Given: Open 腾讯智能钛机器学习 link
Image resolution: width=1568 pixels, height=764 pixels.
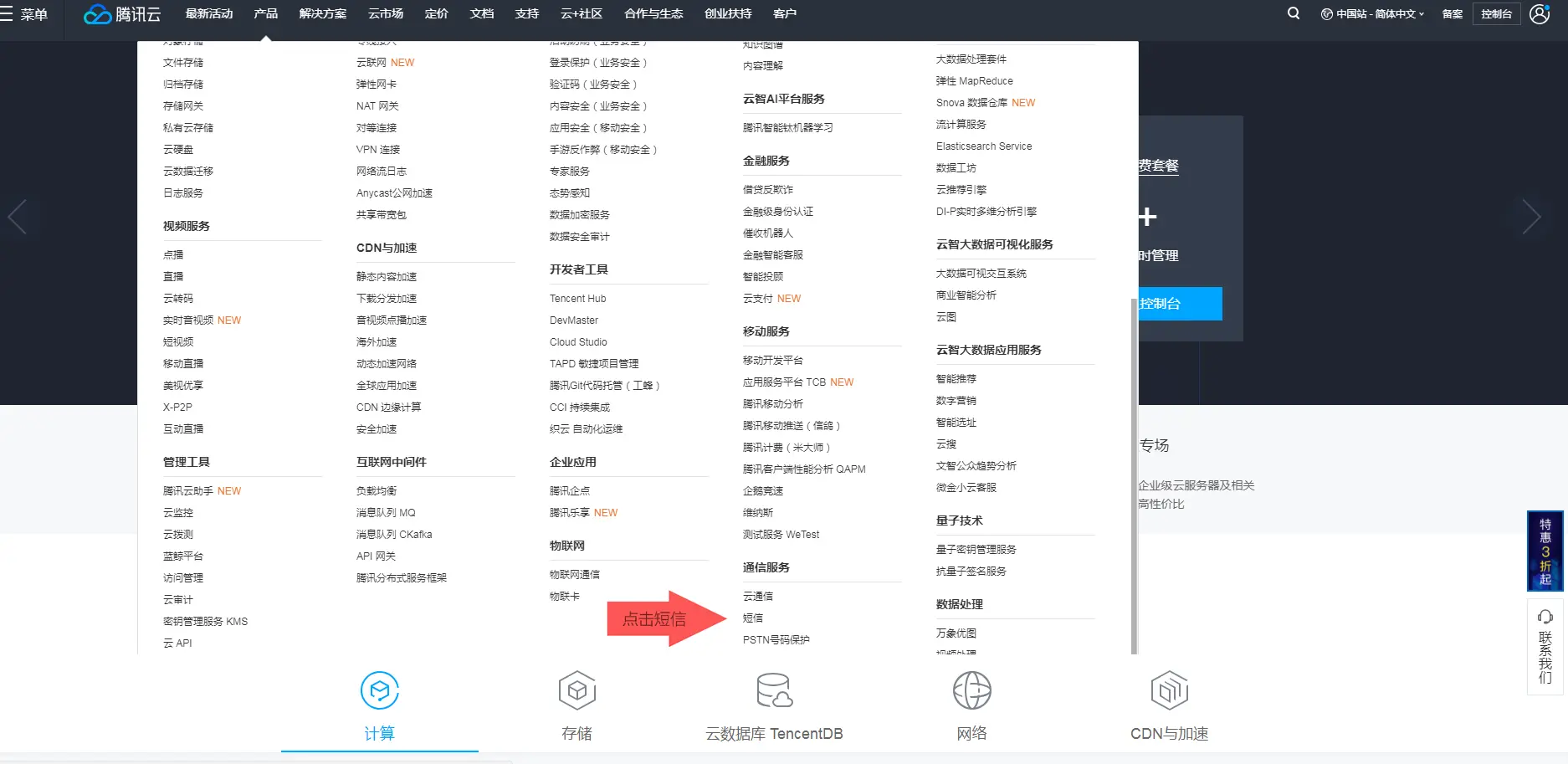Looking at the screenshot, I should pyautogui.click(x=788, y=128).
